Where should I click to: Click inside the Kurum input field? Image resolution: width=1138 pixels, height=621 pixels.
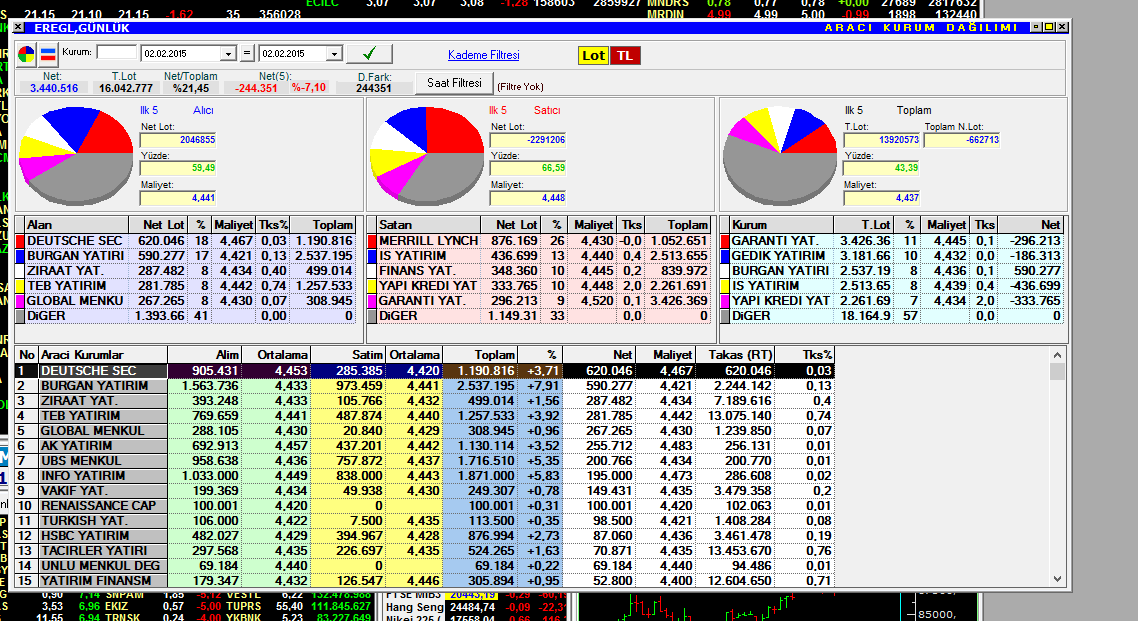coord(116,53)
